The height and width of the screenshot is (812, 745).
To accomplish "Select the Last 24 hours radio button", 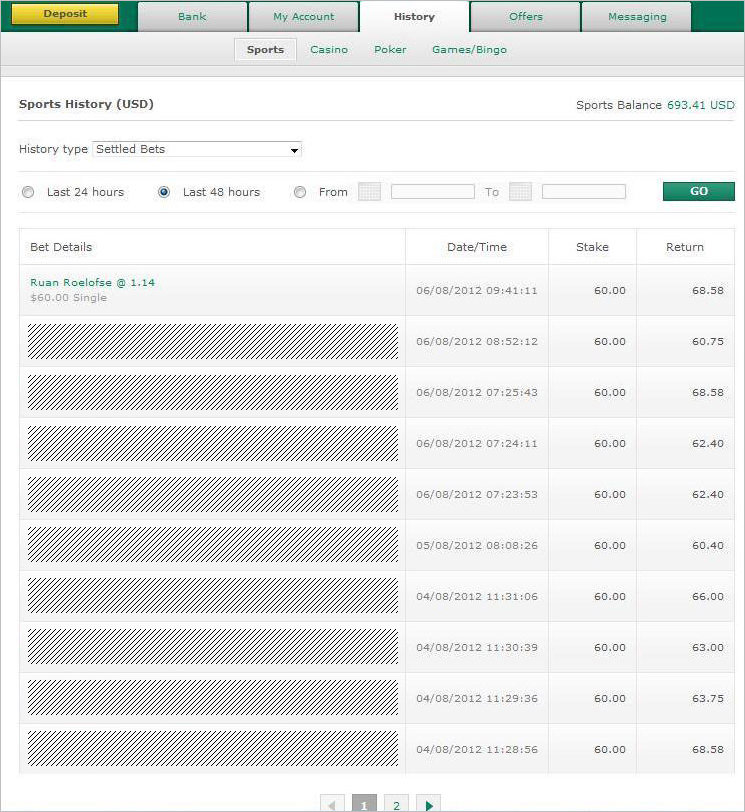I will tap(28, 192).
